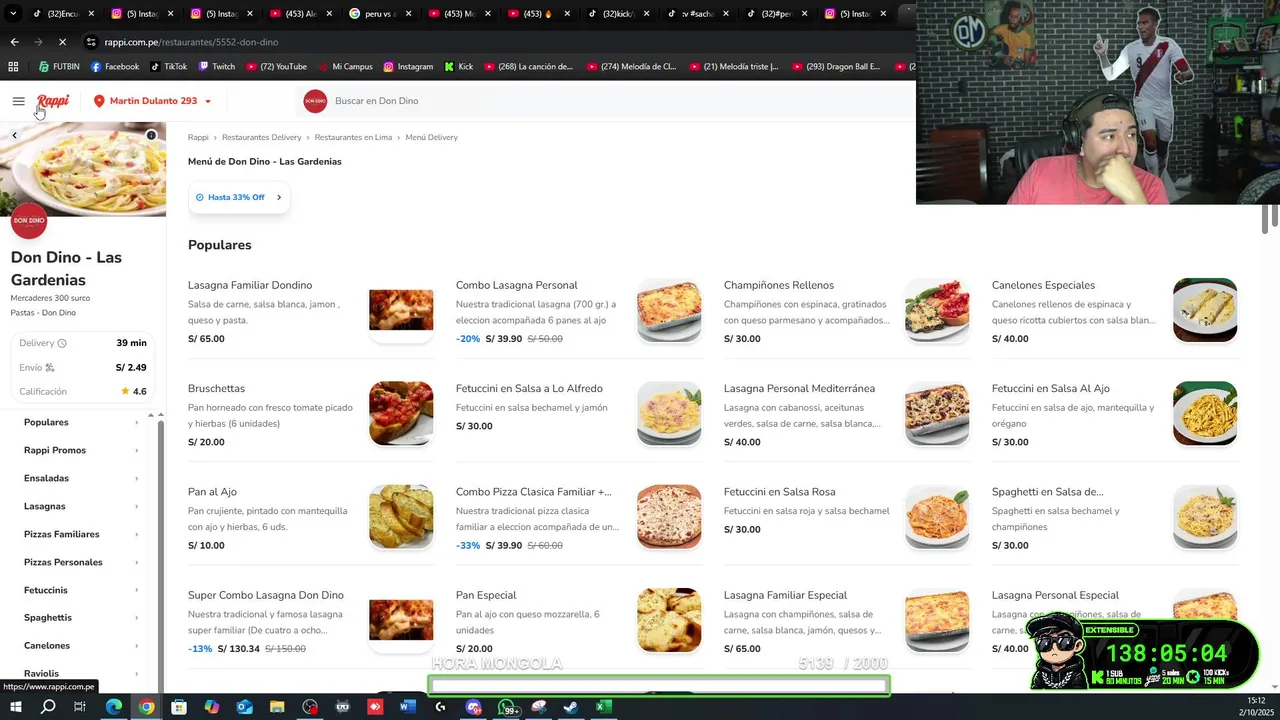Click Restaurantes Delivery breadcrumb
1280x720 pixels.
coord(261,137)
